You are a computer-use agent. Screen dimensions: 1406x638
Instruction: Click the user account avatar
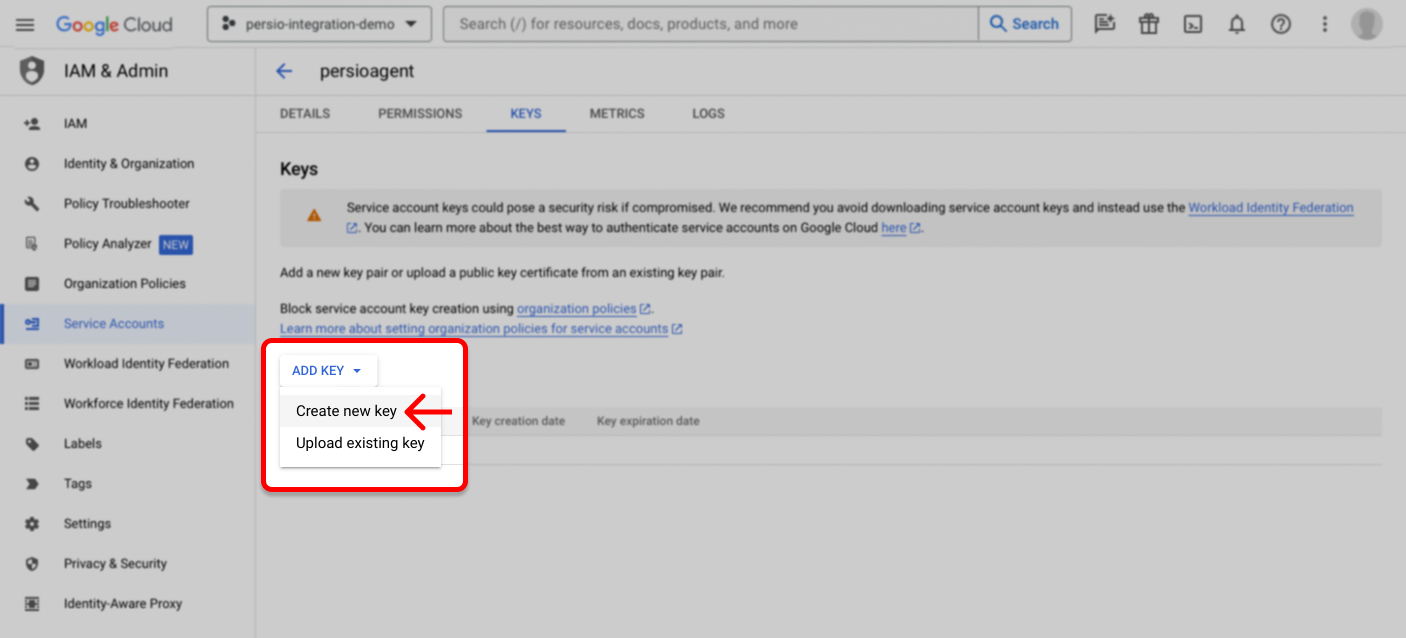1366,24
